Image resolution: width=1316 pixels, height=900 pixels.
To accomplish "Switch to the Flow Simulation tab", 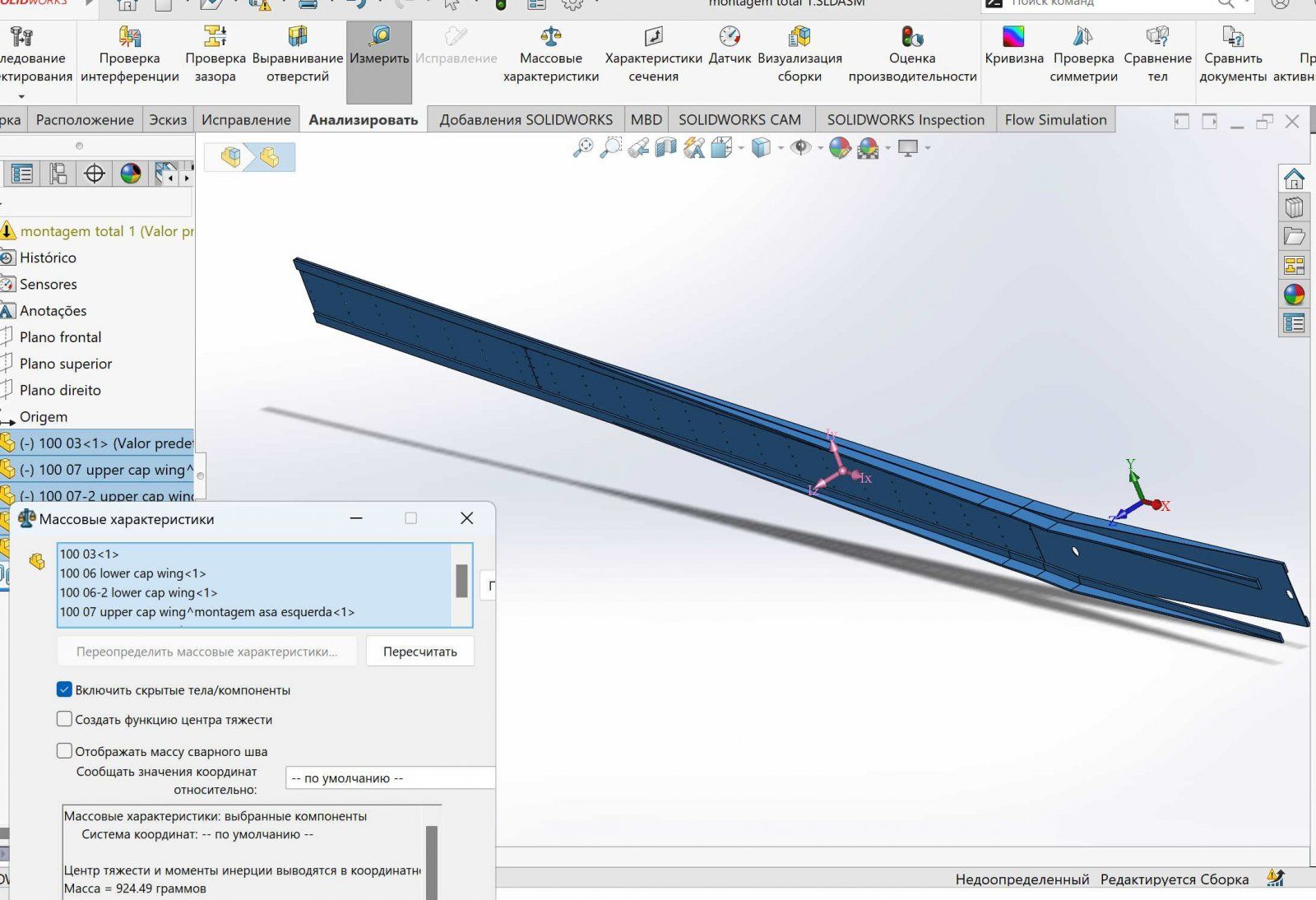I will (1055, 119).
